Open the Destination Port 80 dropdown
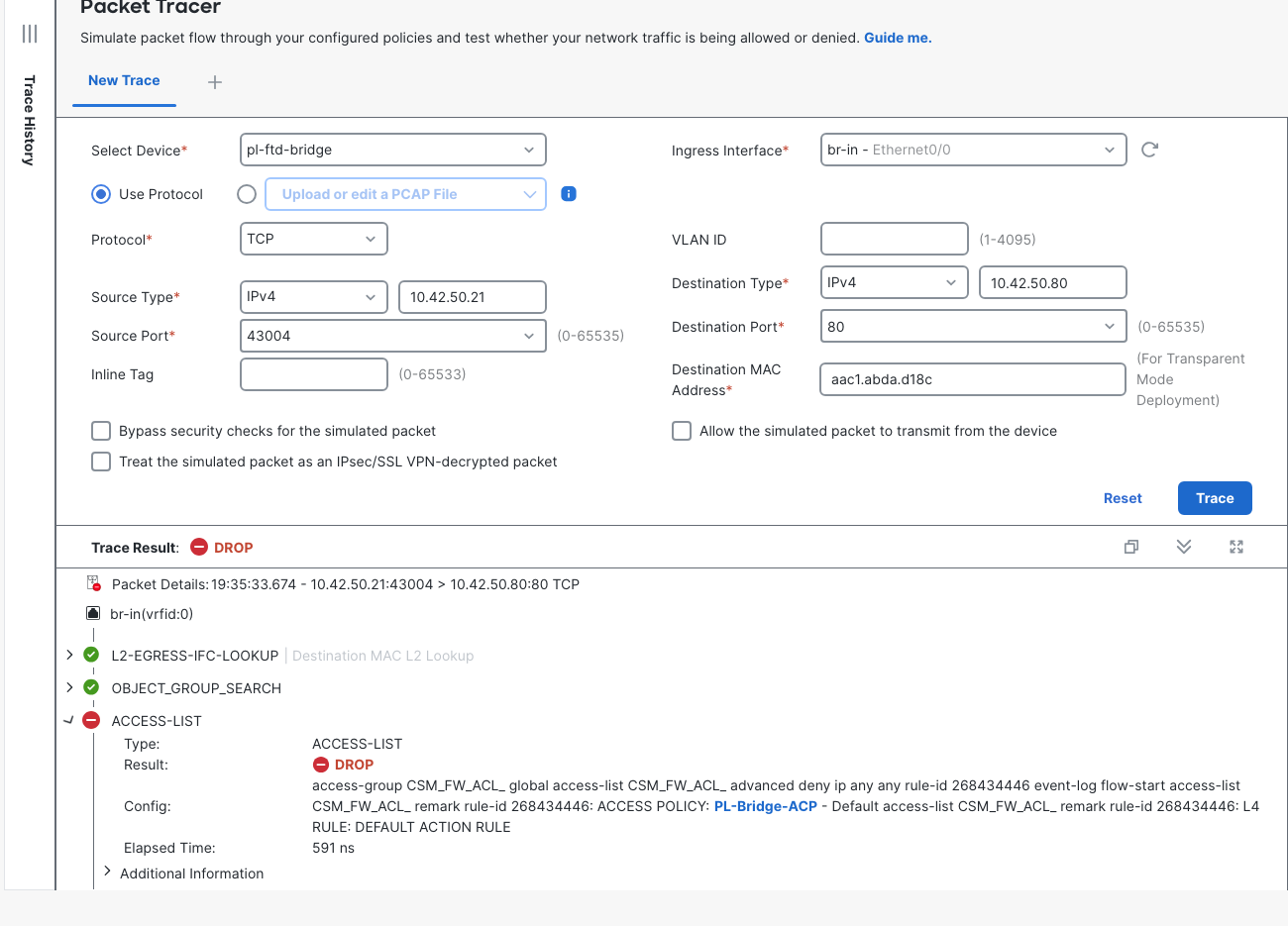Screen dimensions: 1288x926 point(974,327)
